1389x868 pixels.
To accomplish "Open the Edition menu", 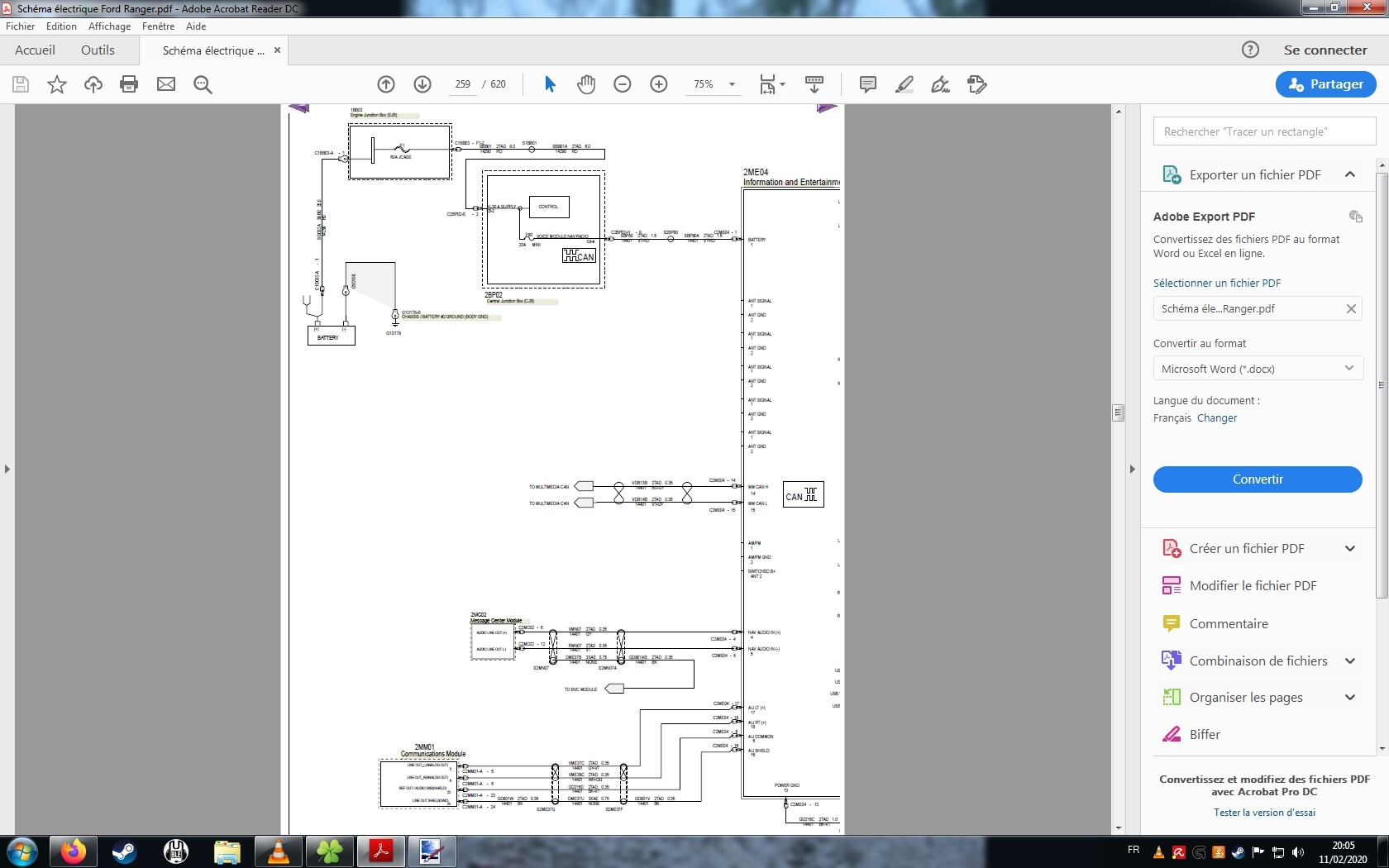I will pyautogui.click(x=61, y=26).
